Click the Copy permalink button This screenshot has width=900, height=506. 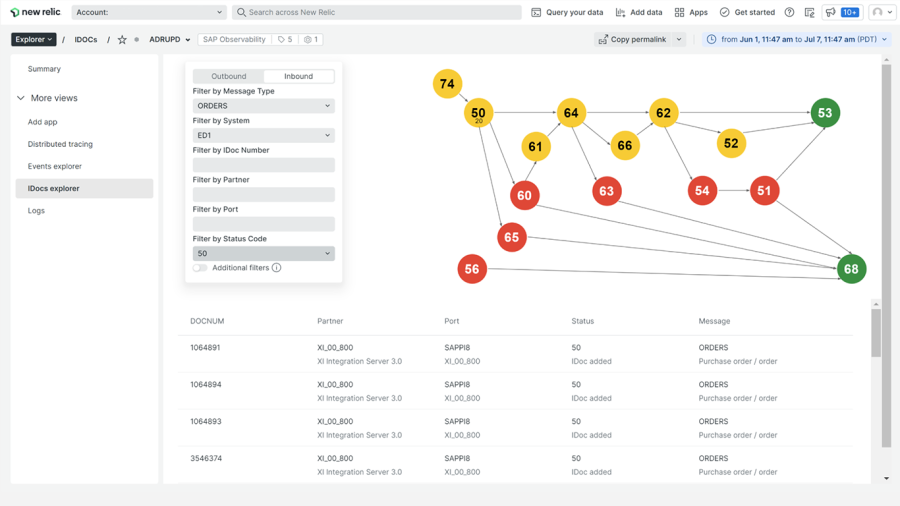tap(633, 40)
